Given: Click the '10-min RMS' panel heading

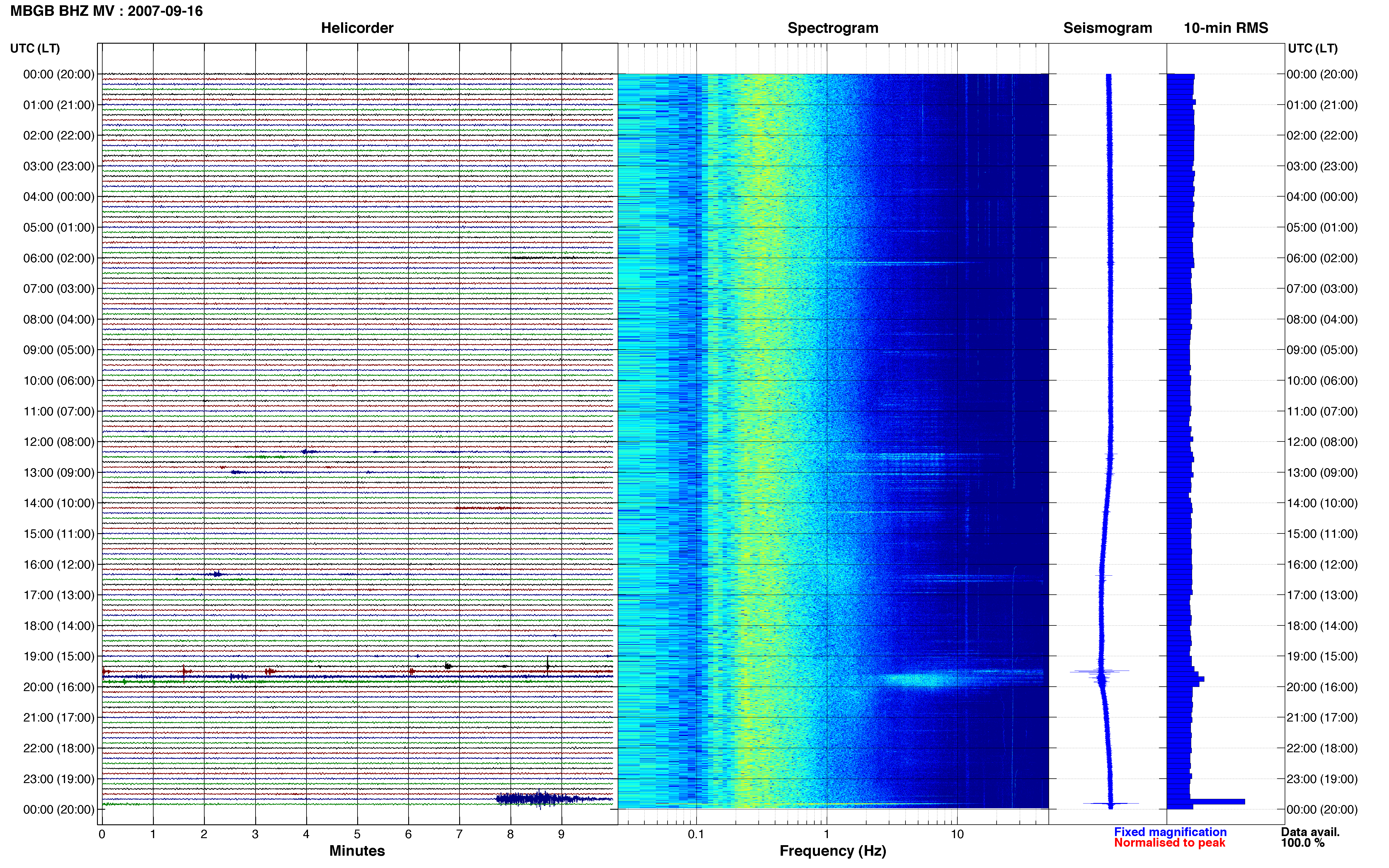Looking at the screenshot, I should pyautogui.click(x=1226, y=28).
